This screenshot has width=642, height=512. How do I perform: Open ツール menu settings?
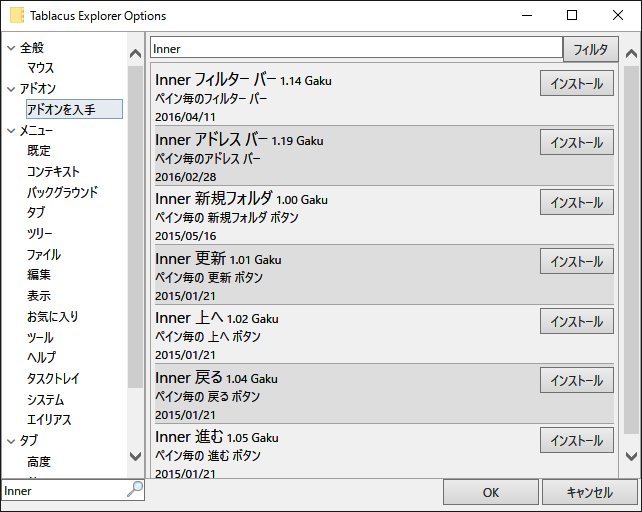coord(40,338)
